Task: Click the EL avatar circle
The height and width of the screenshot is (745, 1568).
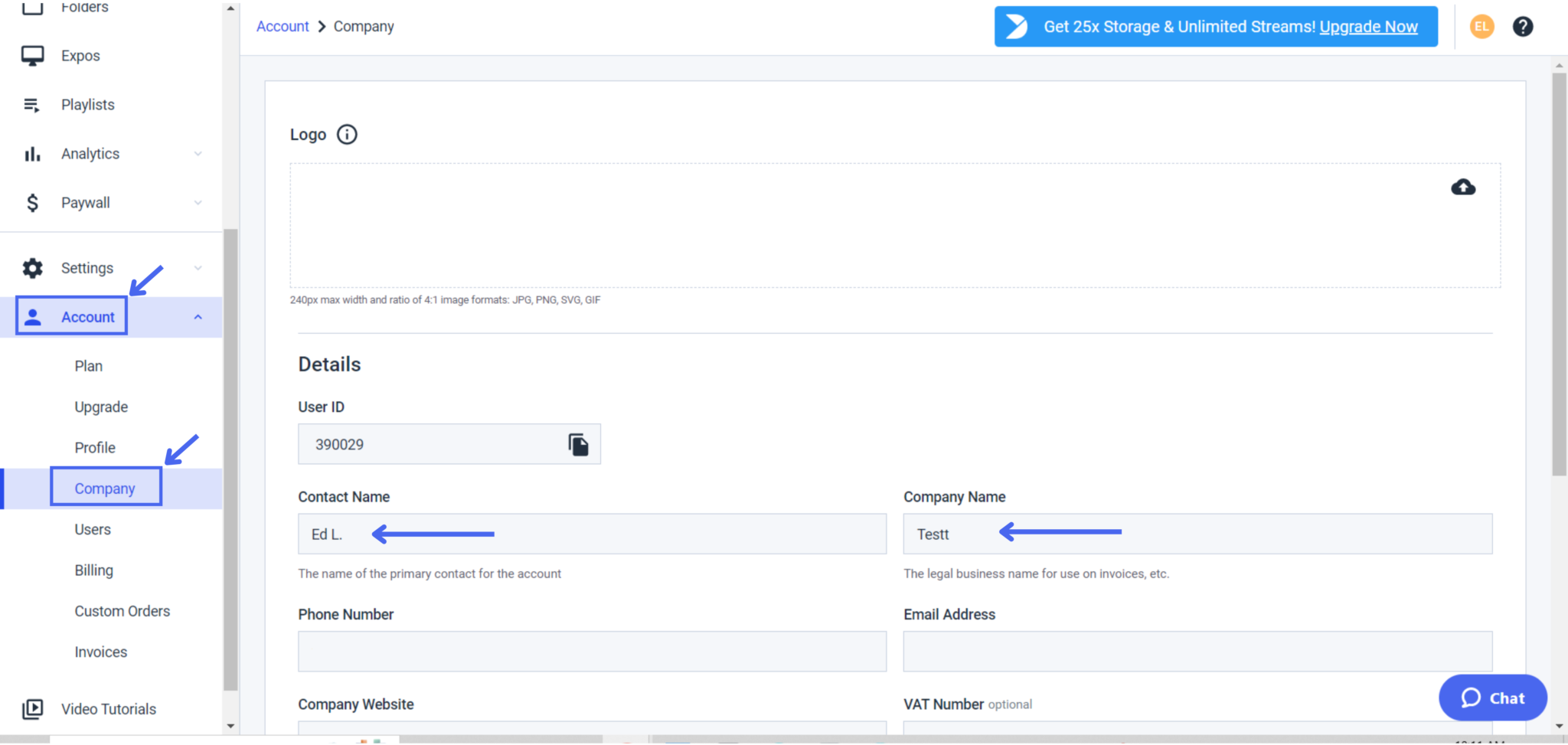Action: [x=1481, y=26]
